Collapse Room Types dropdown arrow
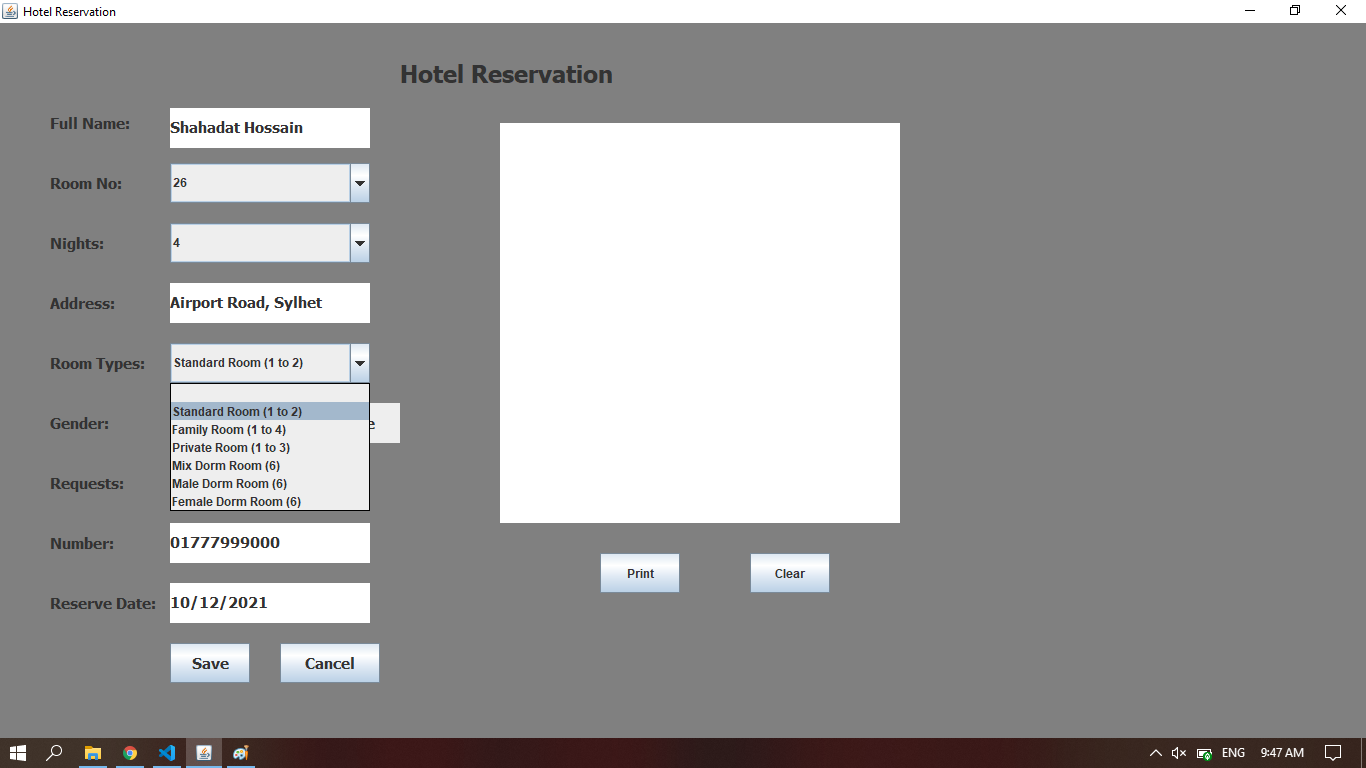This screenshot has width=1366, height=768. click(x=360, y=363)
